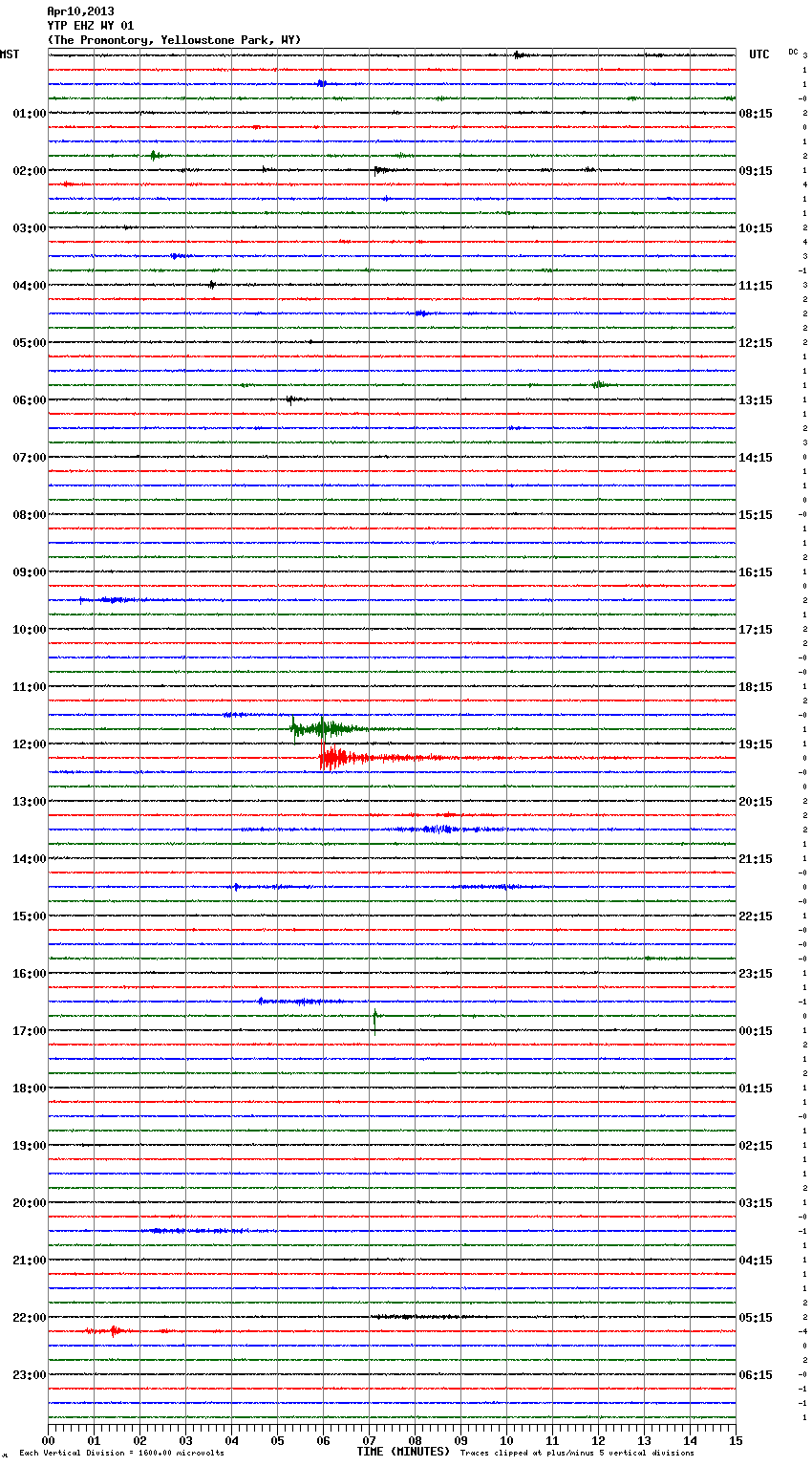Click the 08:15 UTC time label
Screen dimensions: 812x1466
coord(756,114)
